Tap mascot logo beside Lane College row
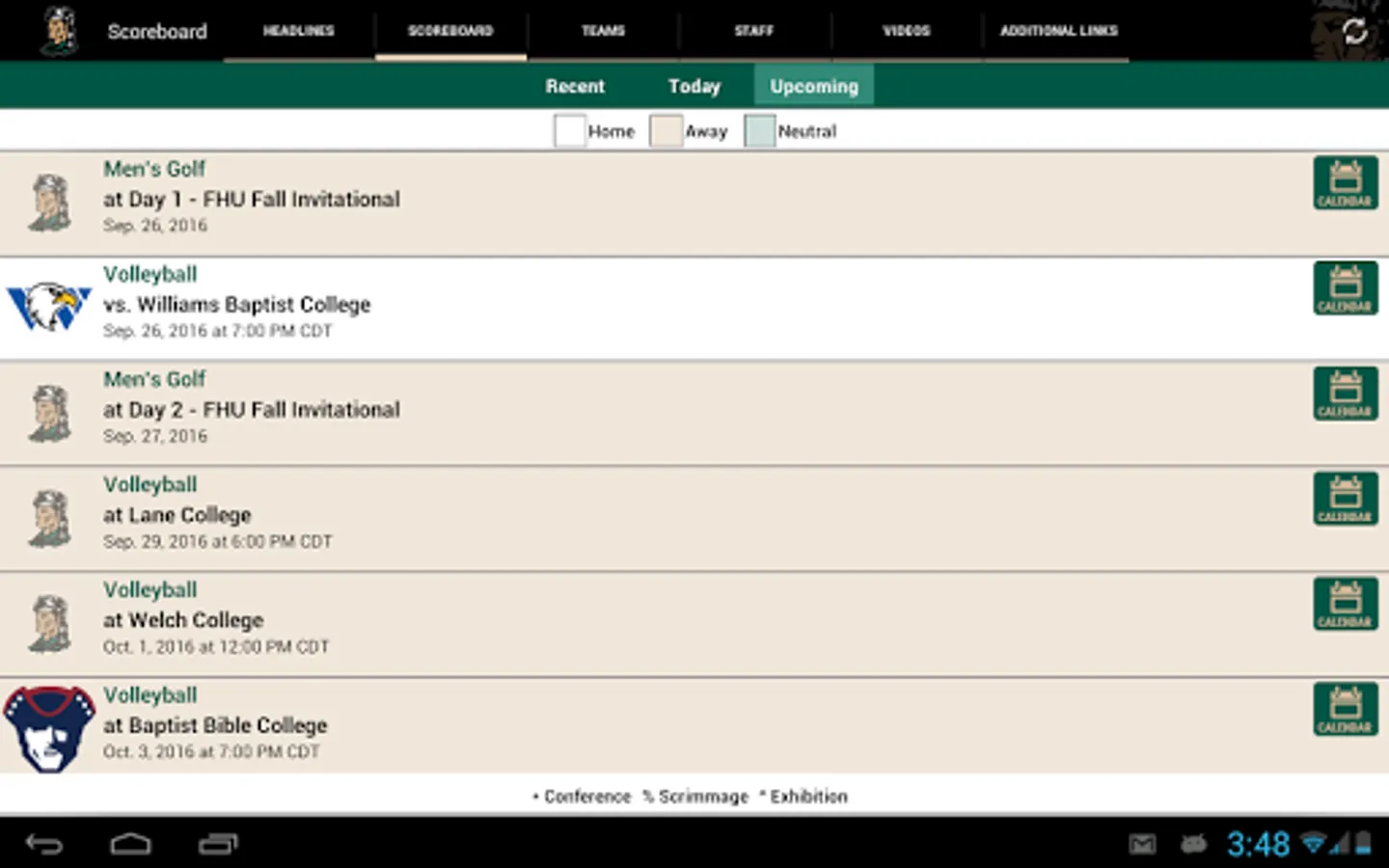 click(50, 519)
